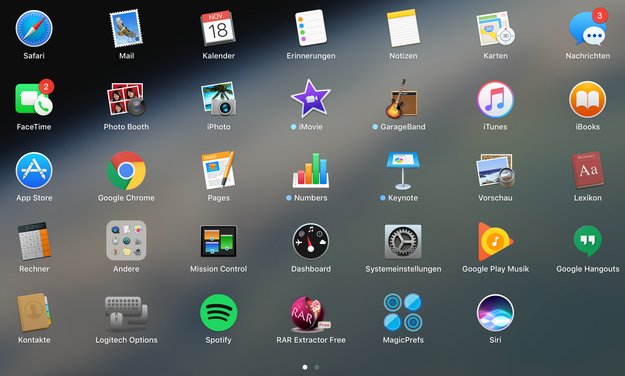Viewport: 625px width, 376px height.
Task: Click the "Mission Control" label text
Action: tap(218, 269)
